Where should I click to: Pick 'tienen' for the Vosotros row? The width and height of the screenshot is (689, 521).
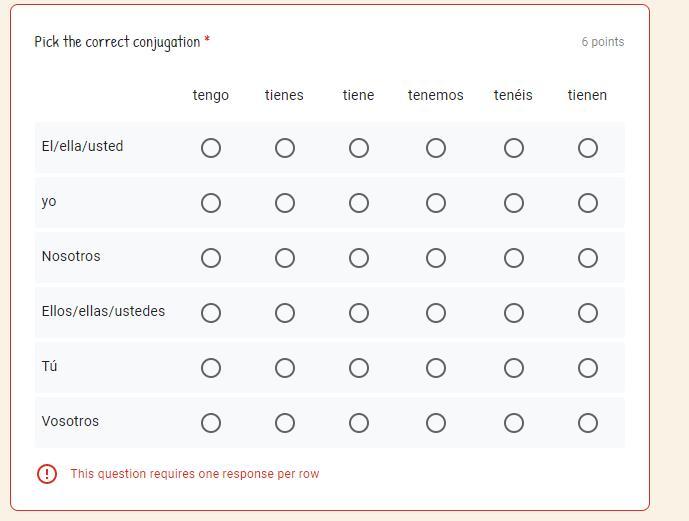tap(588, 423)
